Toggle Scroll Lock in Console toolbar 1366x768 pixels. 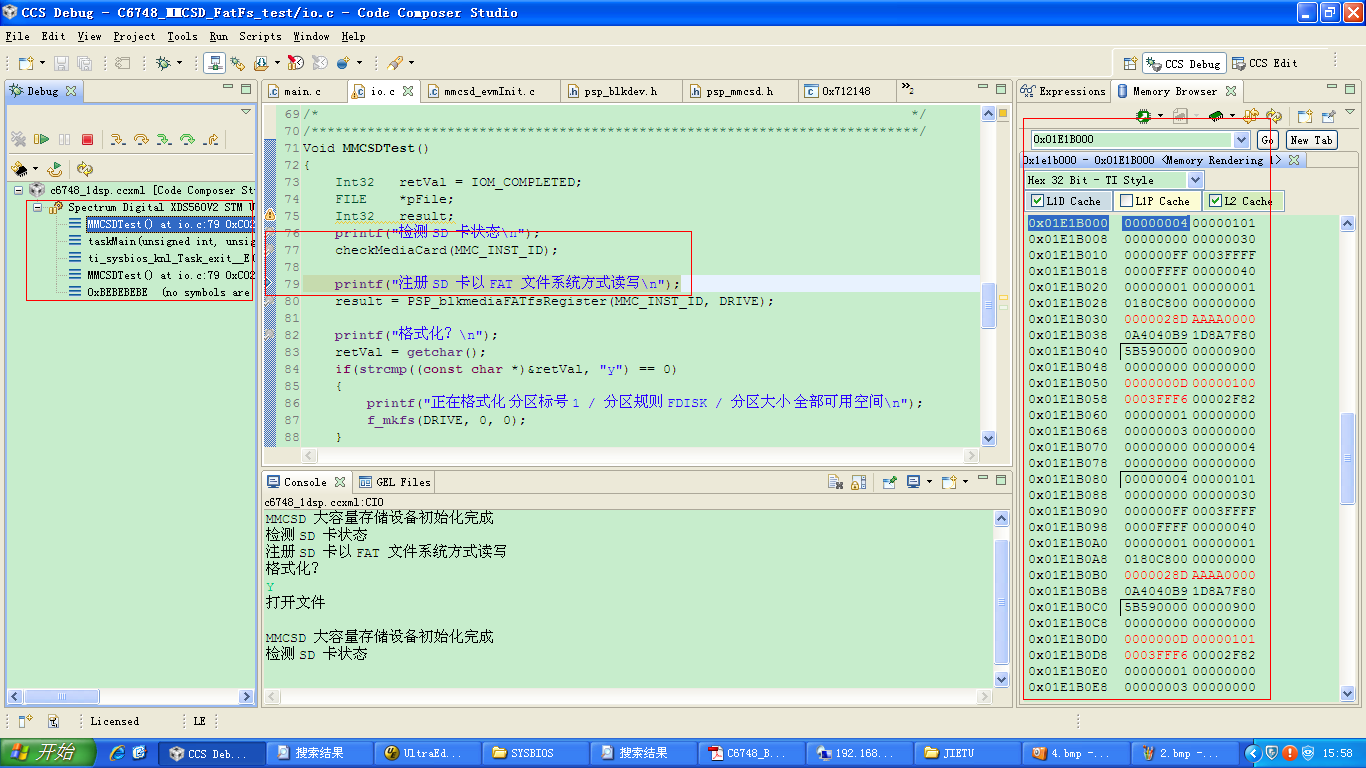pyautogui.click(x=858, y=482)
